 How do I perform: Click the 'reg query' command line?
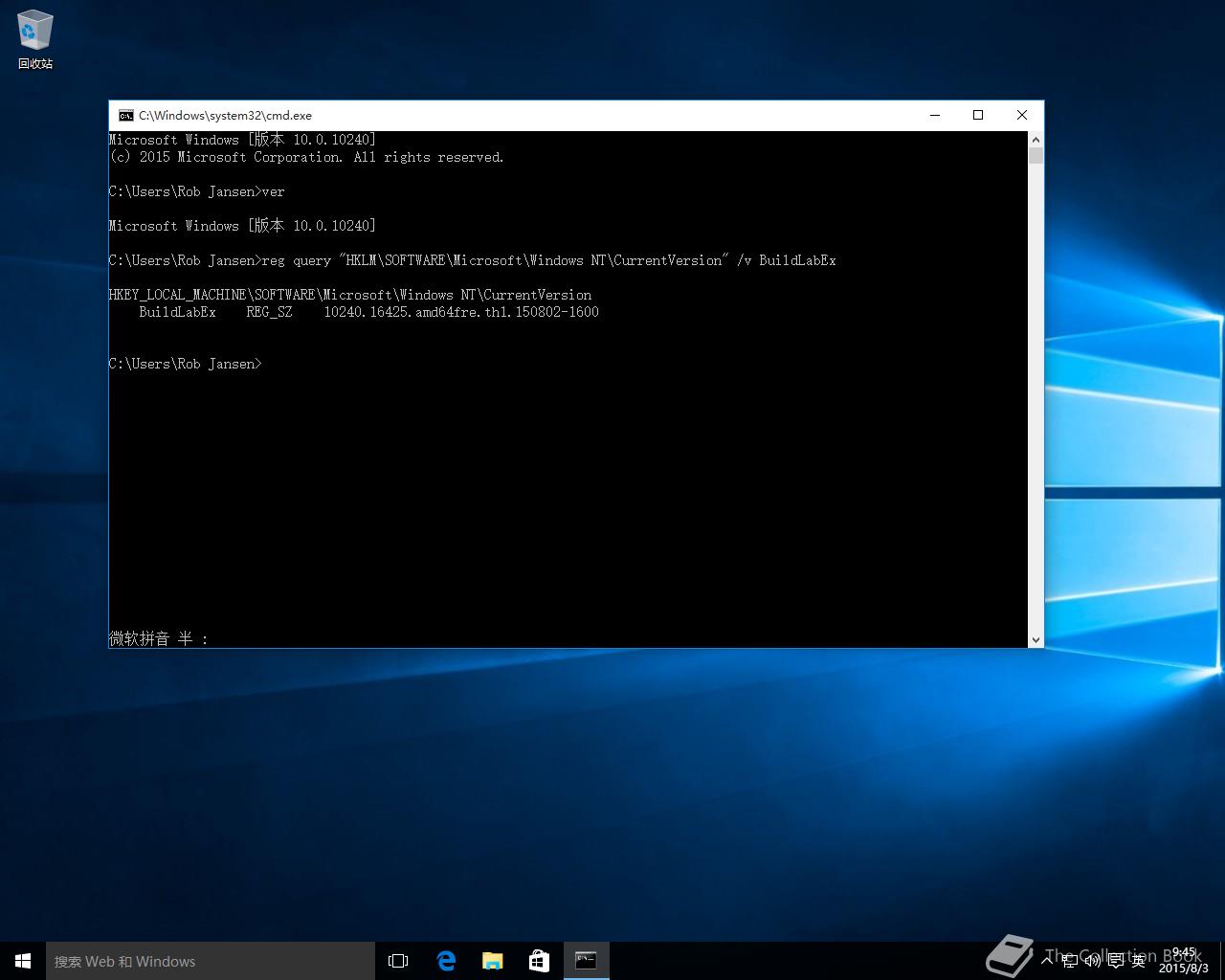(473, 260)
